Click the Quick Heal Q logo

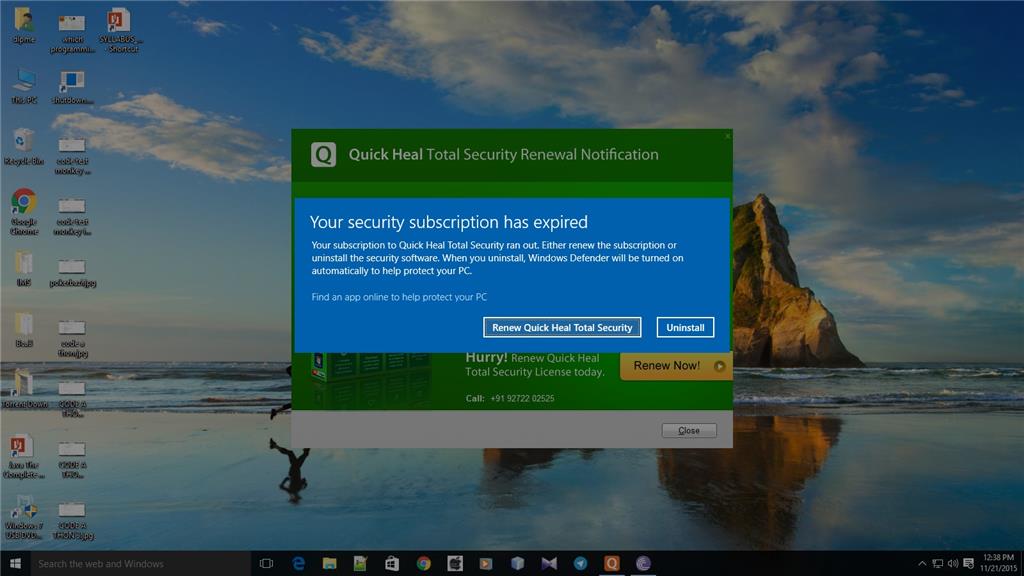323,155
